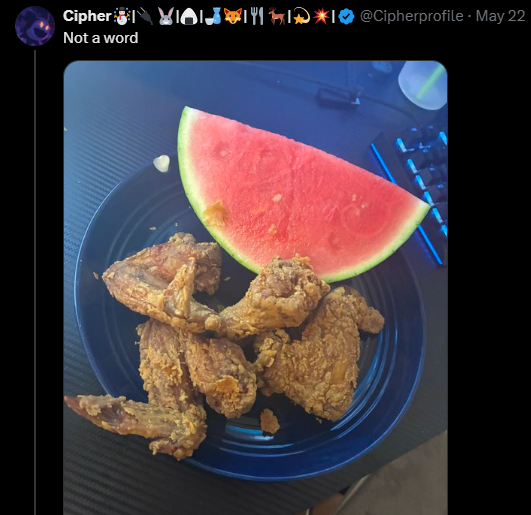The width and height of the screenshot is (531, 515).
Task: Click the "Not a word" tweet text
Action: click(101, 38)
